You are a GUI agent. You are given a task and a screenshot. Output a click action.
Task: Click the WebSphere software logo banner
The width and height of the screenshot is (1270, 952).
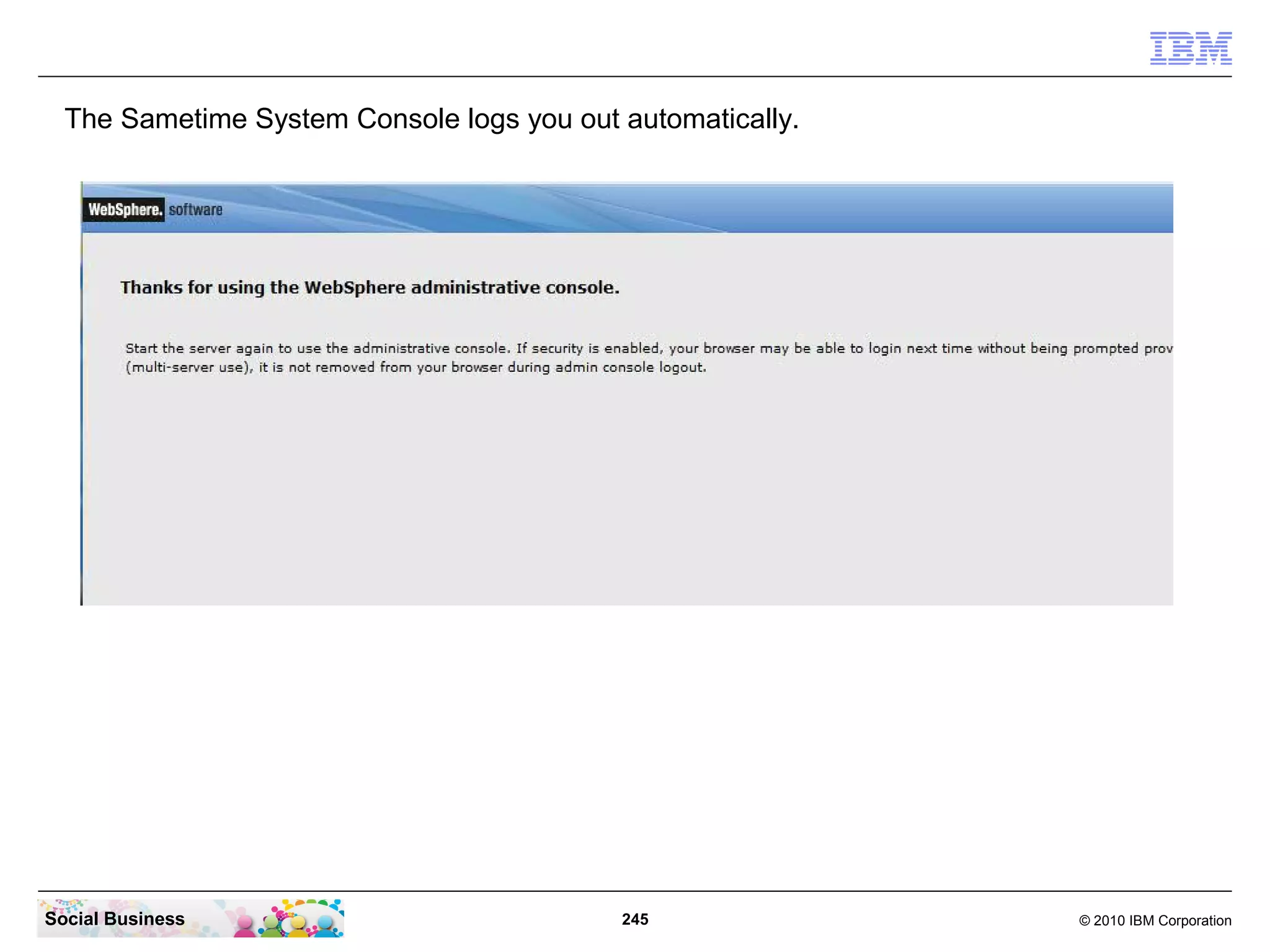click(153, 209)
